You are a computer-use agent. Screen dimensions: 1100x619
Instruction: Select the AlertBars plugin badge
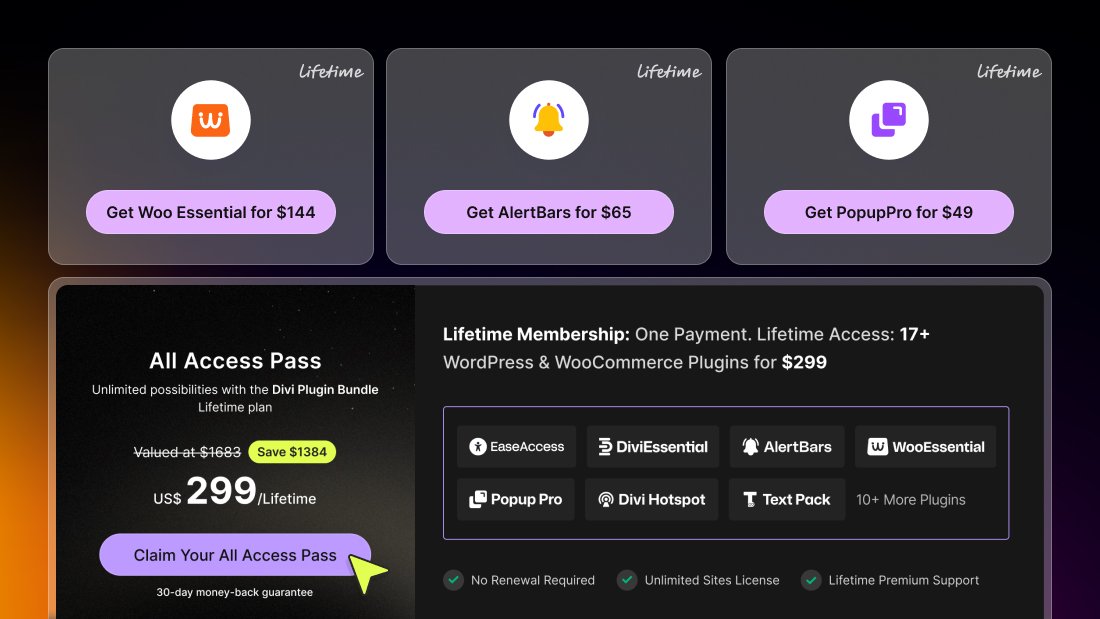pos(787,447)
